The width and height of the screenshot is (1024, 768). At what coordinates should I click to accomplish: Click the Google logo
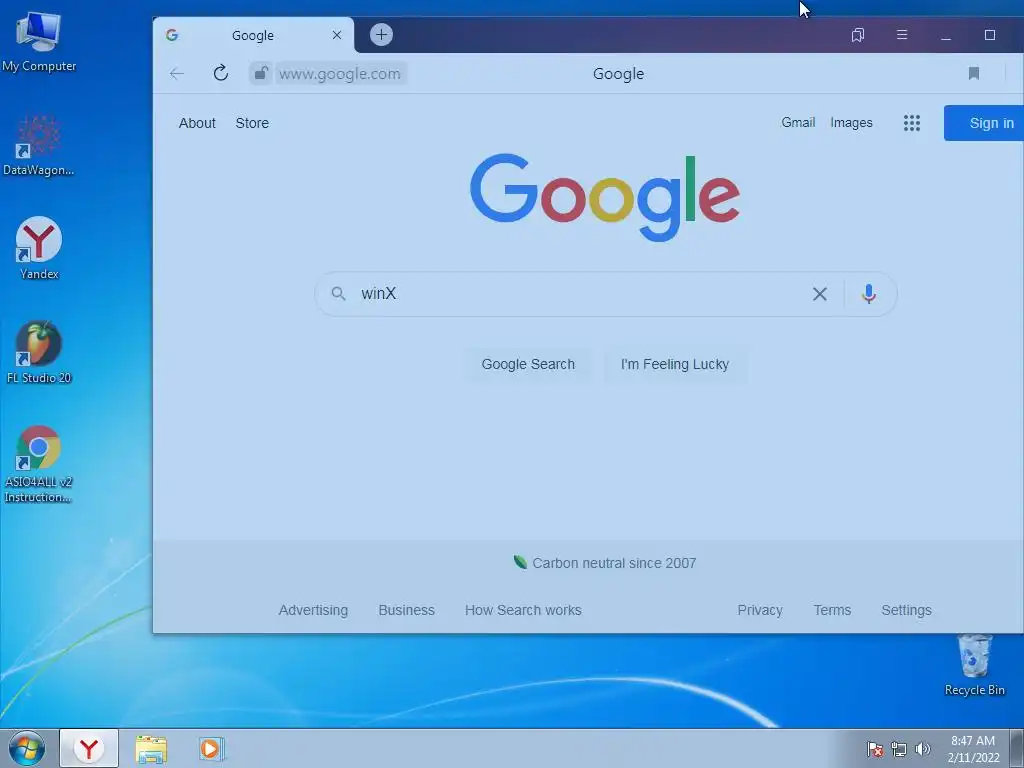click(x=605, y=196)
